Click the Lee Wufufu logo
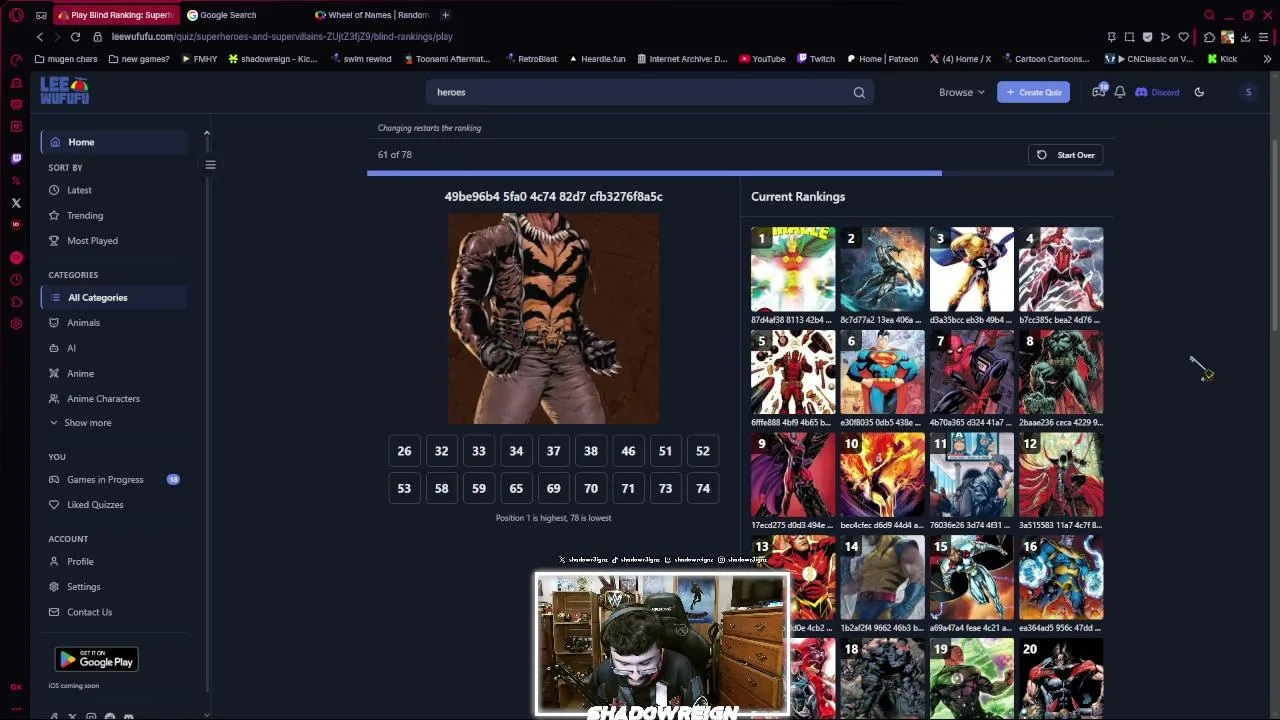The width and height of the screenshot is (1280, 720). 64,91
